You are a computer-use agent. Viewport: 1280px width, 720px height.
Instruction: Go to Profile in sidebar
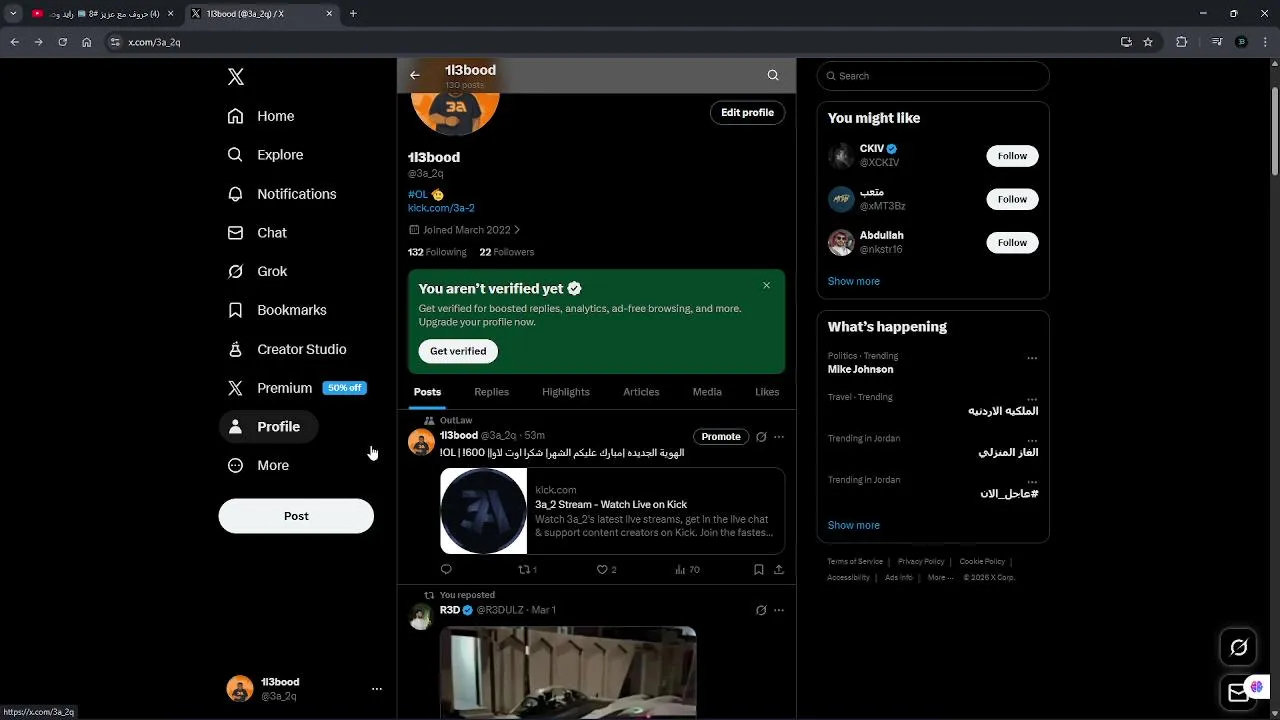(268, 427)
